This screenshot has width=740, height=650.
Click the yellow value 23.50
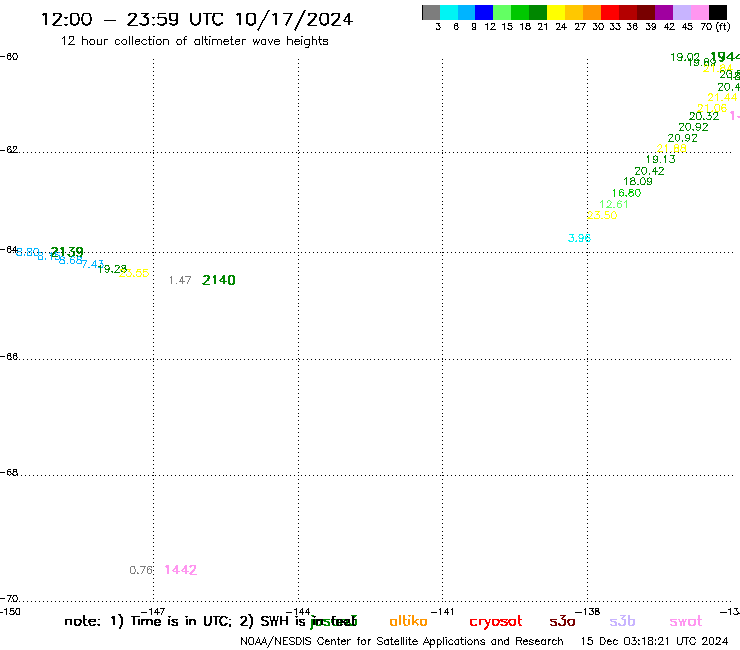(x=602, y=215)
